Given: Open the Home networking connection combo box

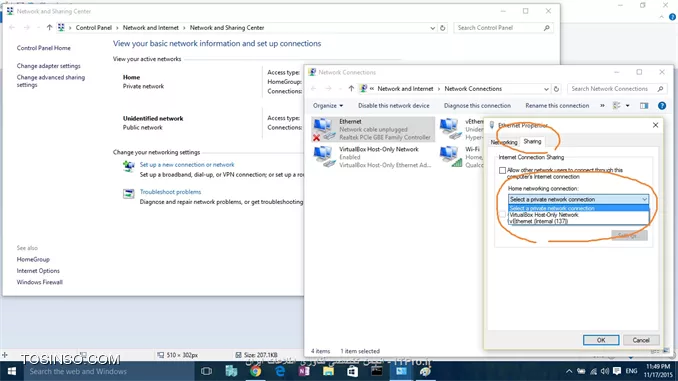Looking at the screenshot, I should click(x=578, y=199).
